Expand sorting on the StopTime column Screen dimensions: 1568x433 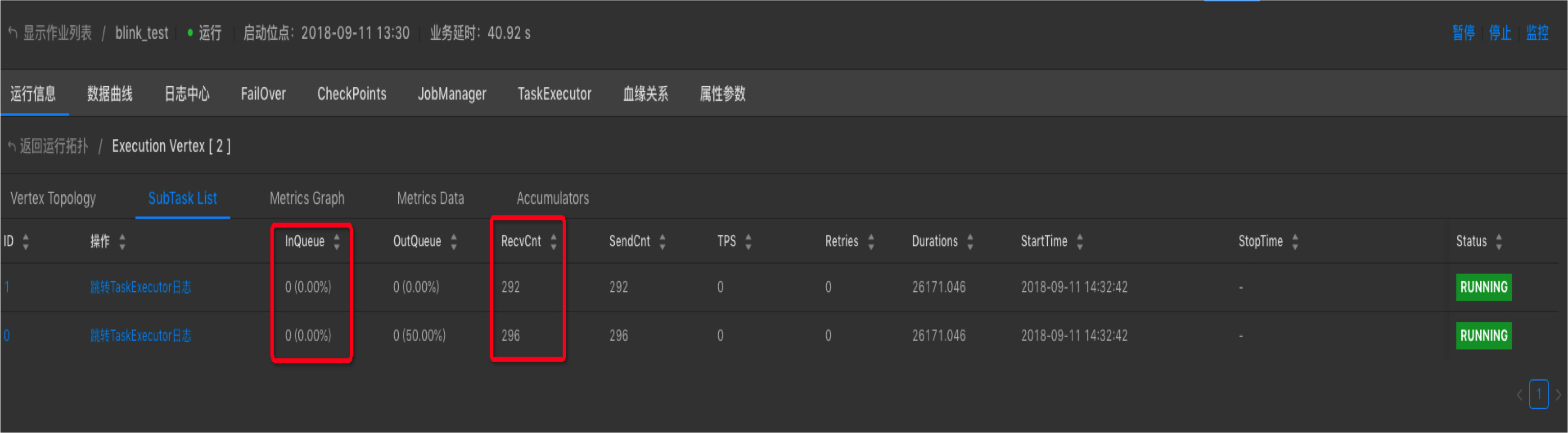1295,241
